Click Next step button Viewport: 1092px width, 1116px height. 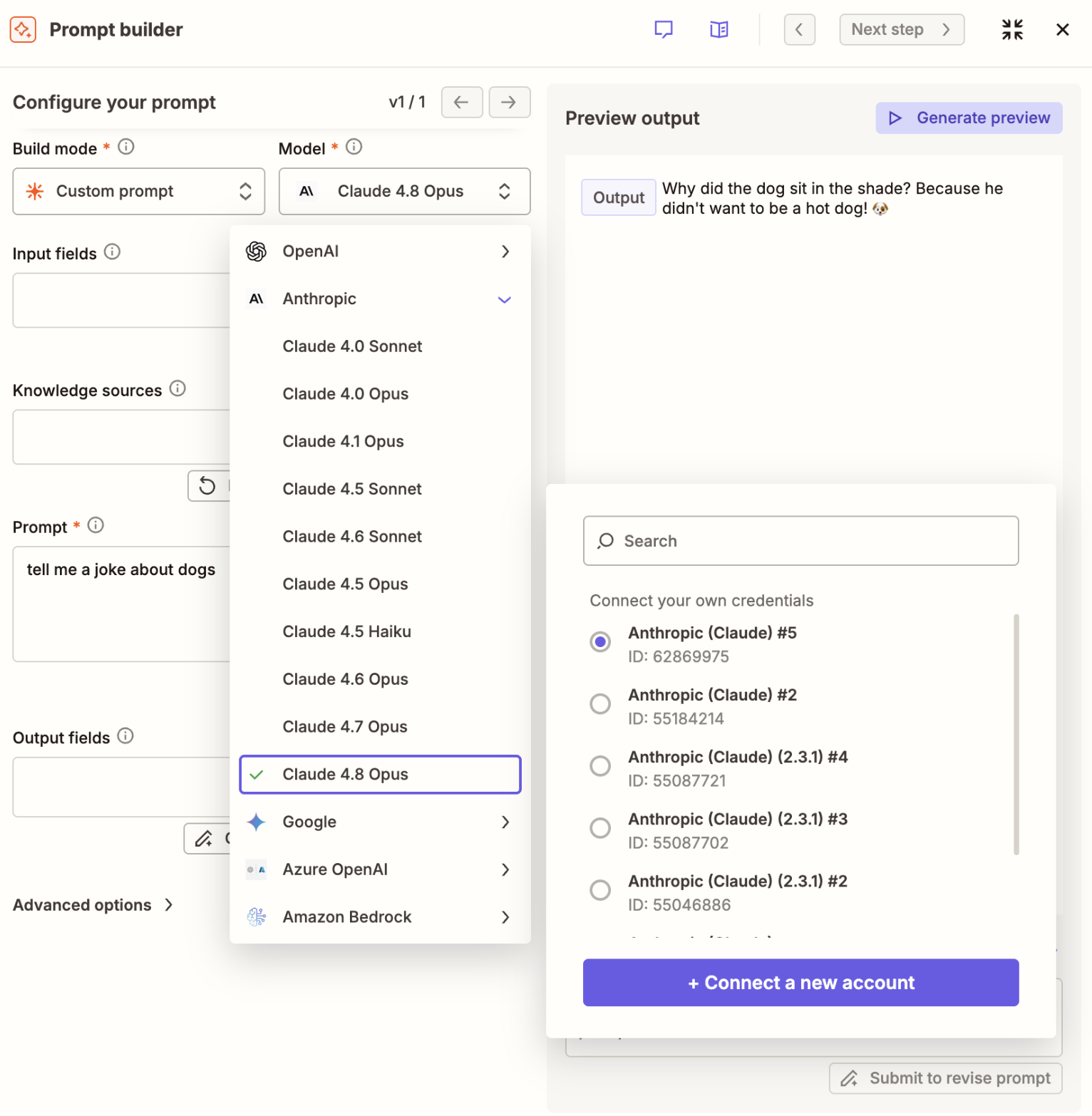[x=902, y=30]
